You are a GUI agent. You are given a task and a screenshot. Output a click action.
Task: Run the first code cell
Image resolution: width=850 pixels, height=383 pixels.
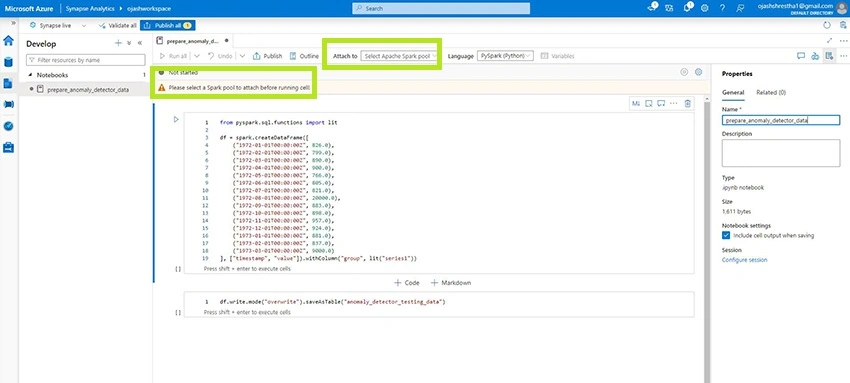[176, 119]
